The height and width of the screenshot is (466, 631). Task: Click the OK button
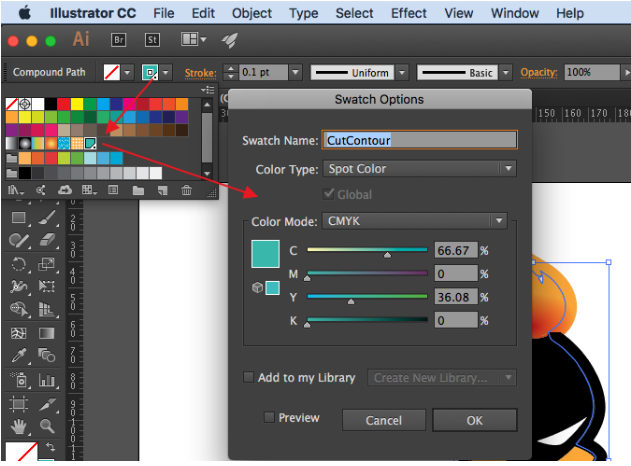click(x=474, y=420)
